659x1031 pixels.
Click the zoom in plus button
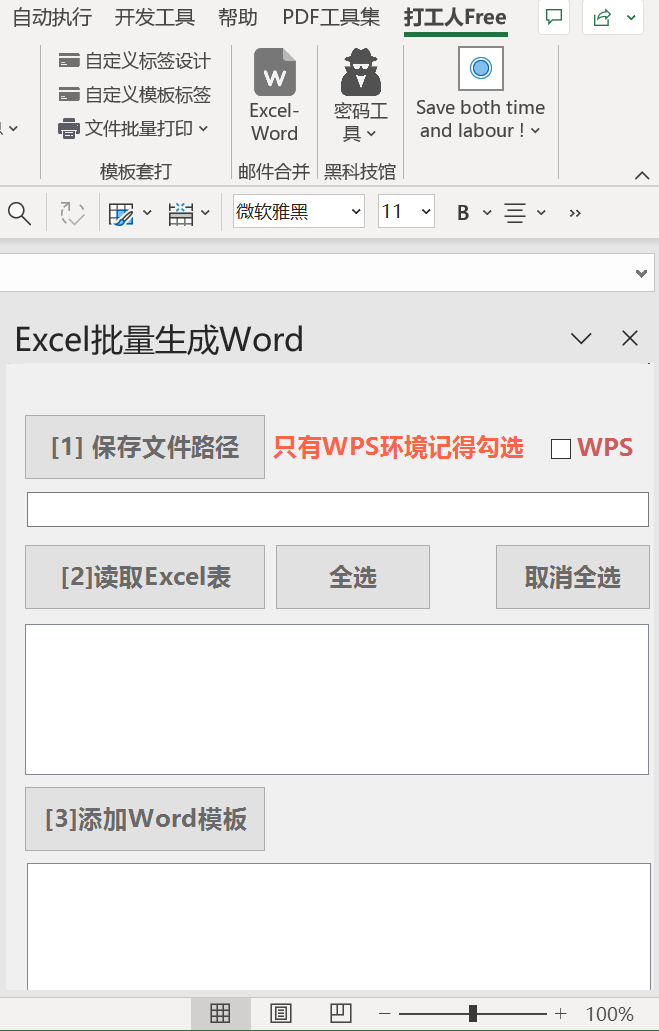pos(560,1013)
